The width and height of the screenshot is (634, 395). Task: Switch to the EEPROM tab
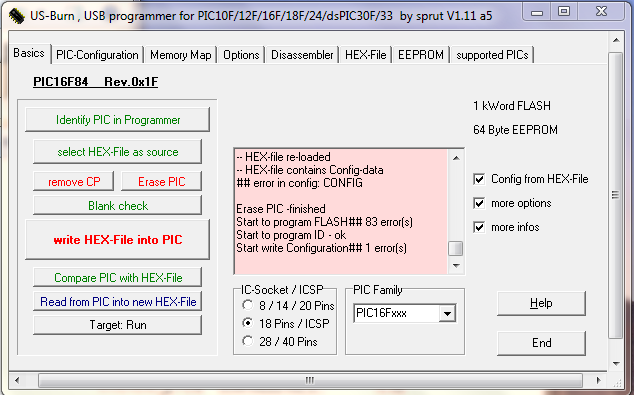pos(421,55)
